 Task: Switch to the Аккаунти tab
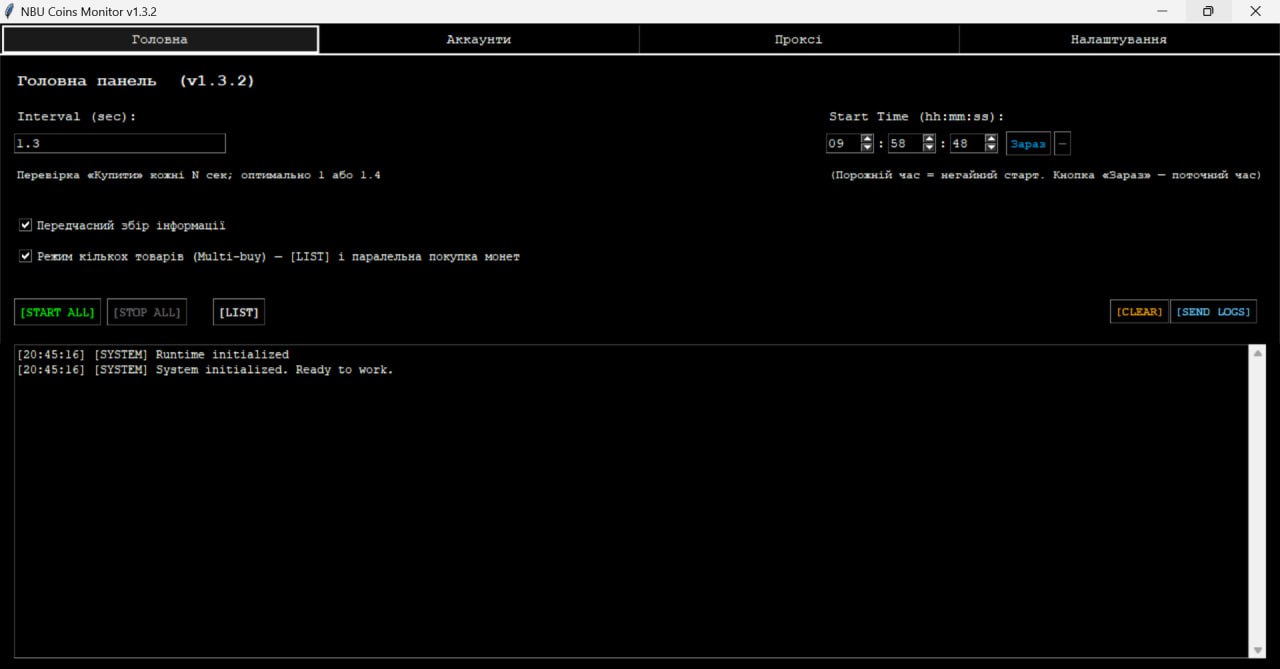[x=479, y=39]
